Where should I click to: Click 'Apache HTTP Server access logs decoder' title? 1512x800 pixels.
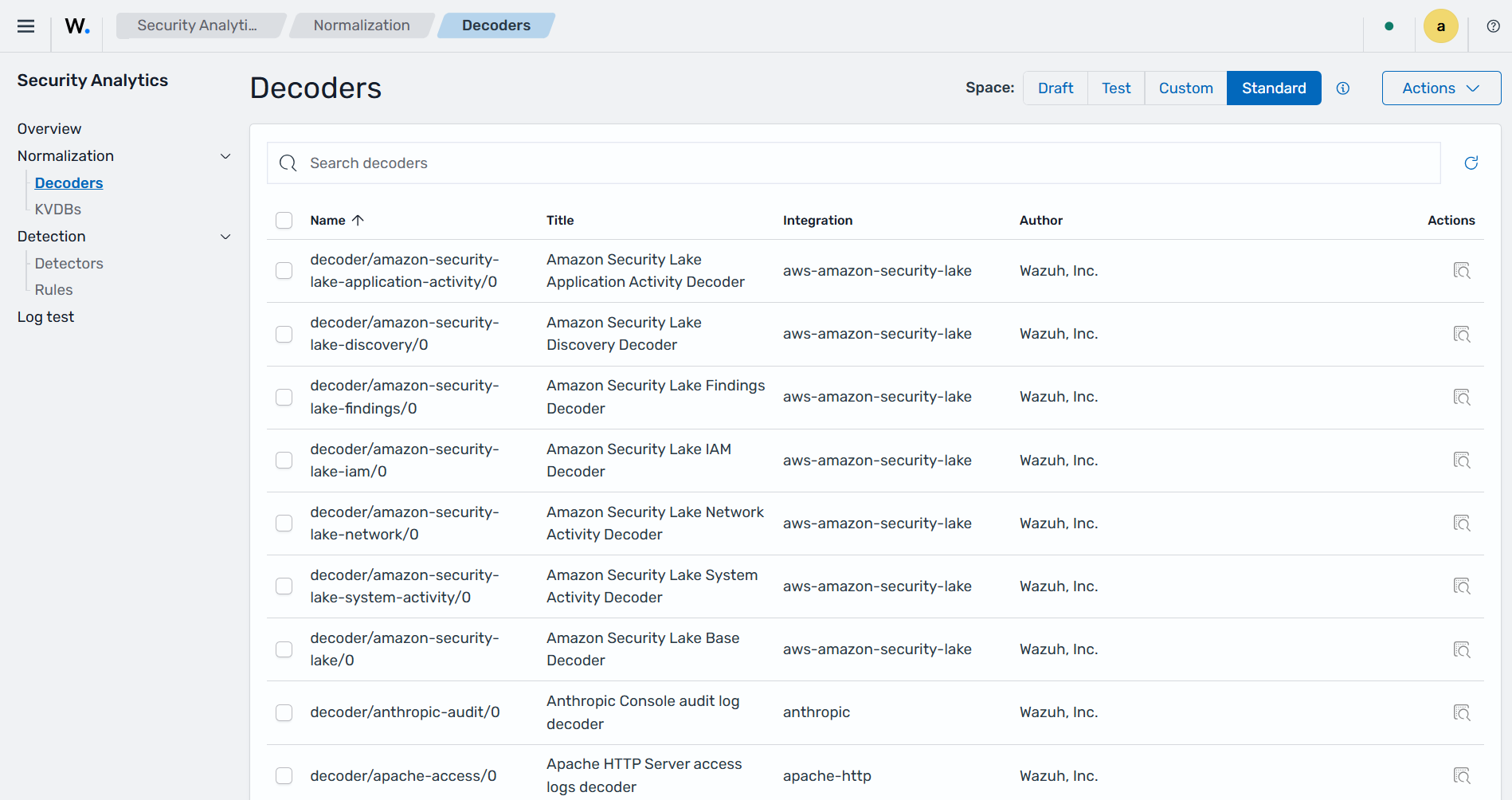coord(644,776)
